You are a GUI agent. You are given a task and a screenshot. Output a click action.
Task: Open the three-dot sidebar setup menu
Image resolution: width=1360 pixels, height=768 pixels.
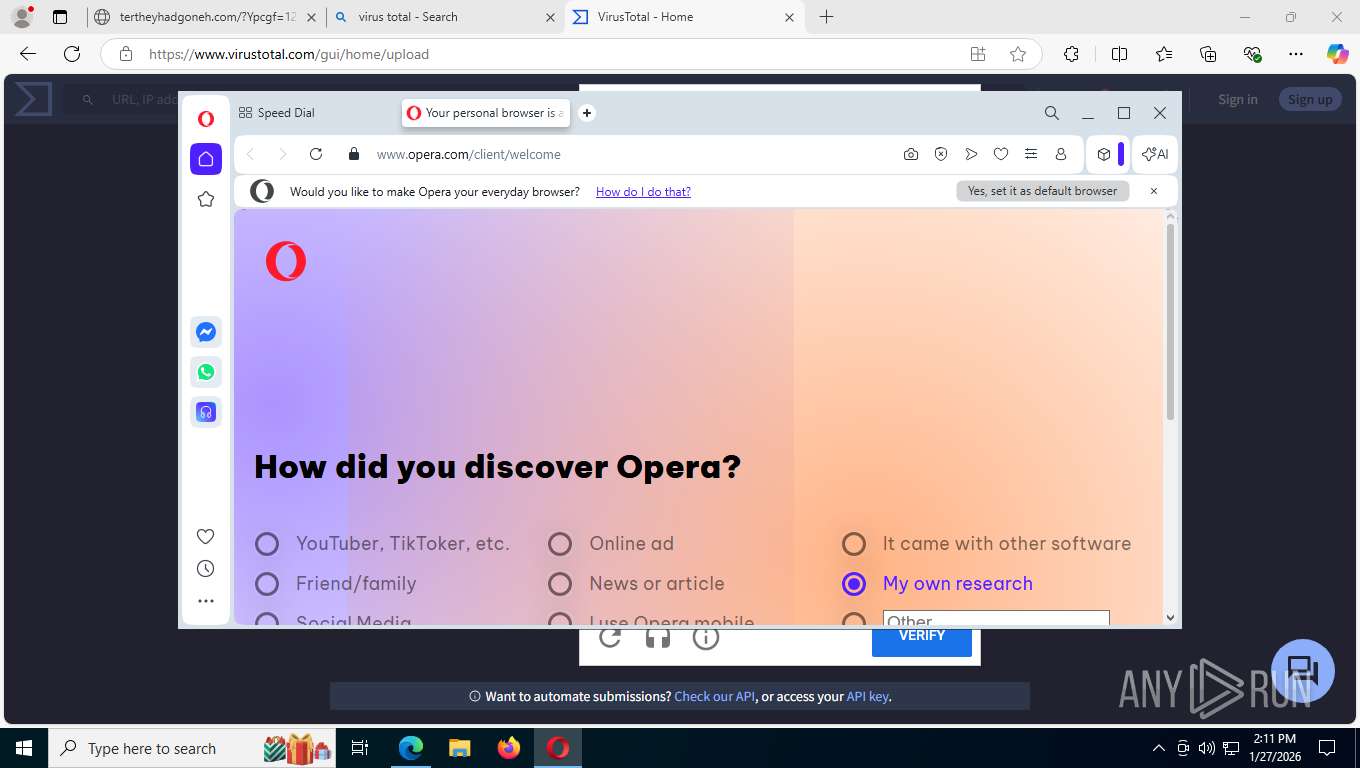click(206, 601)
